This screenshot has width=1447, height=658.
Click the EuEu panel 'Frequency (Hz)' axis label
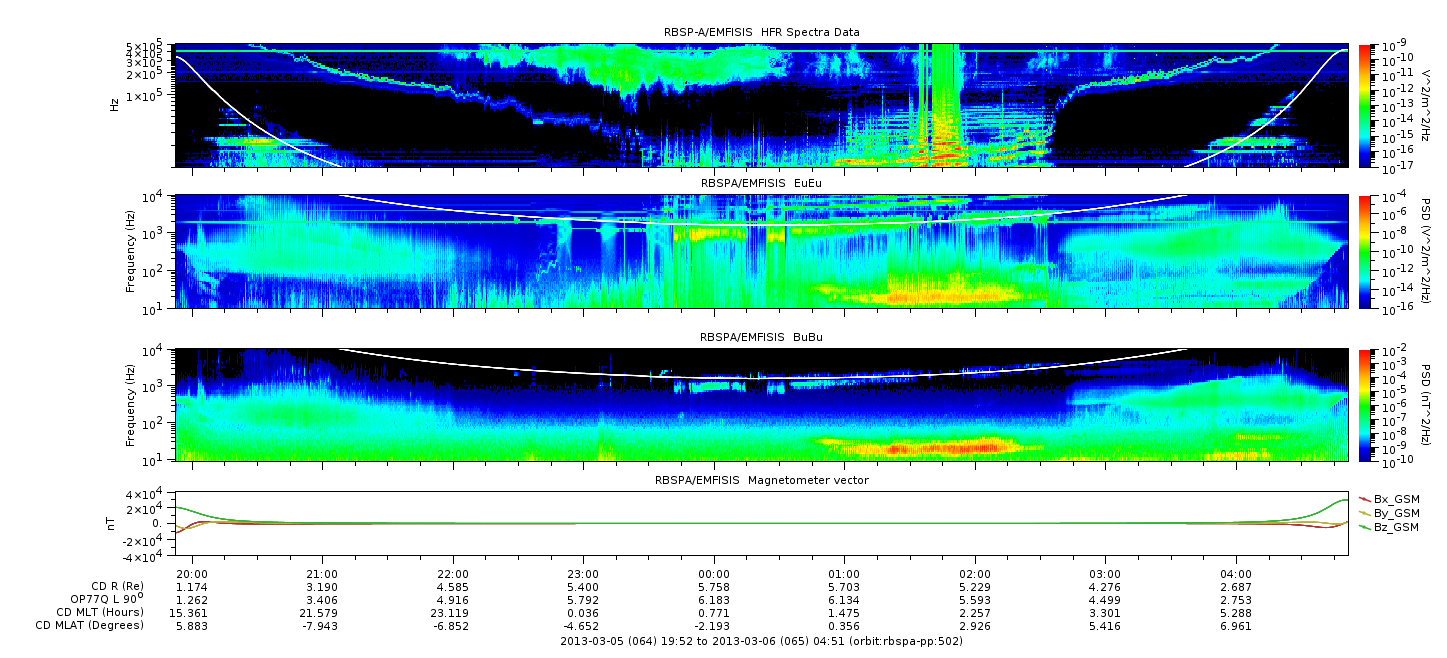(x=131, y=251)
